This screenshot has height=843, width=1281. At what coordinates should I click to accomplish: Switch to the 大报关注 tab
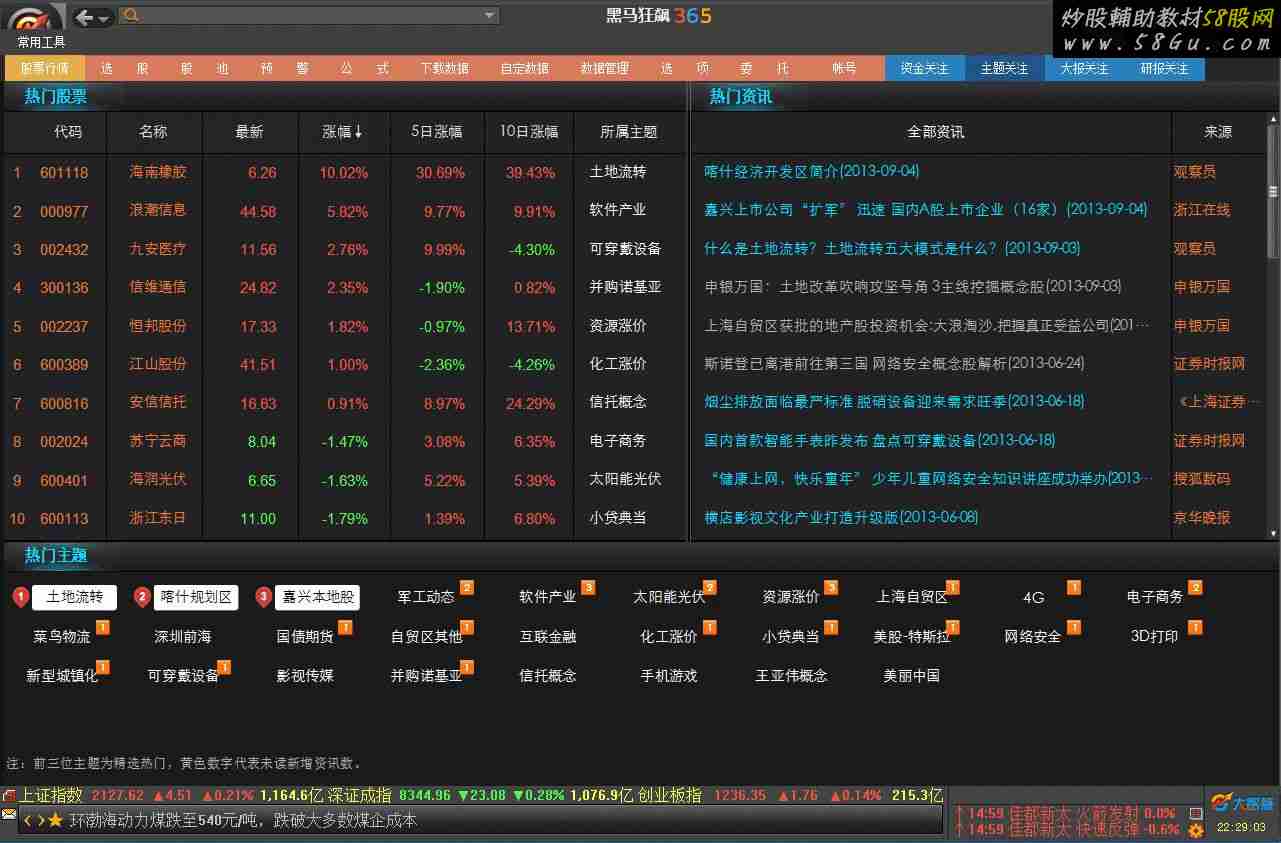(1084, 68)
